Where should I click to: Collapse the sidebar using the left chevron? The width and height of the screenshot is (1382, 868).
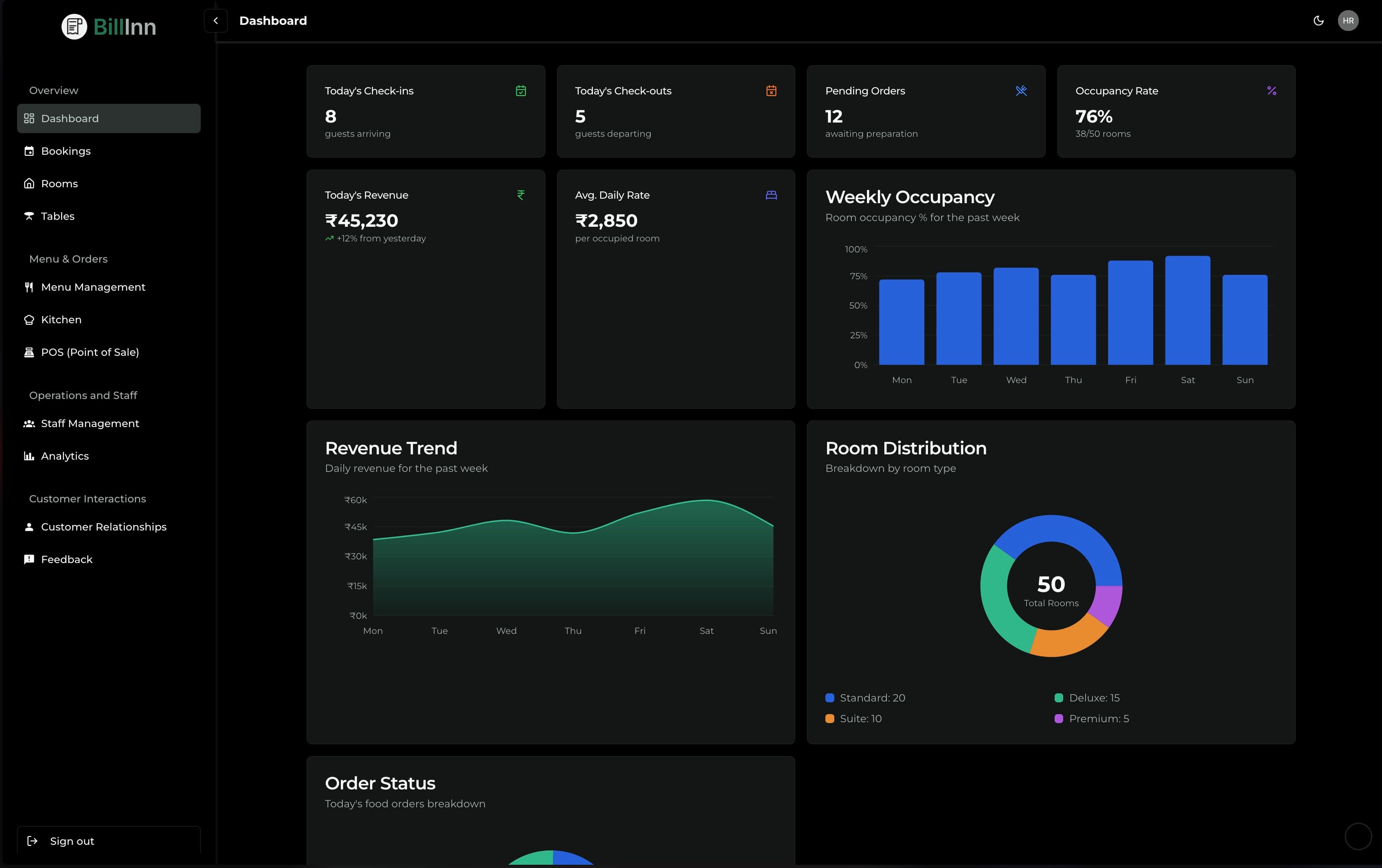[215, 21]
